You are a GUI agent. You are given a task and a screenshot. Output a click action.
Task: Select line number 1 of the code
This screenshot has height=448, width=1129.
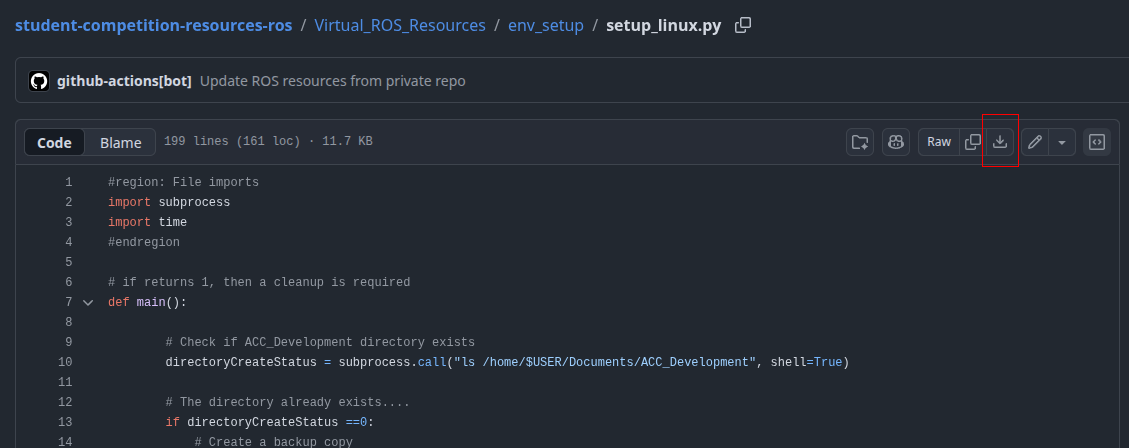point(68,182)
